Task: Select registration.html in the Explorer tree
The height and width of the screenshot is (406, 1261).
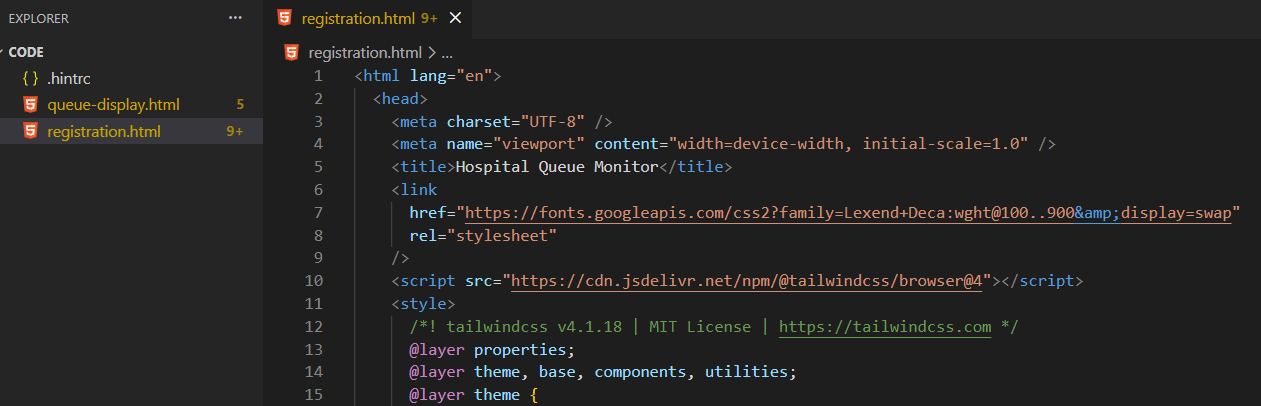Action: tap(103, 131)
